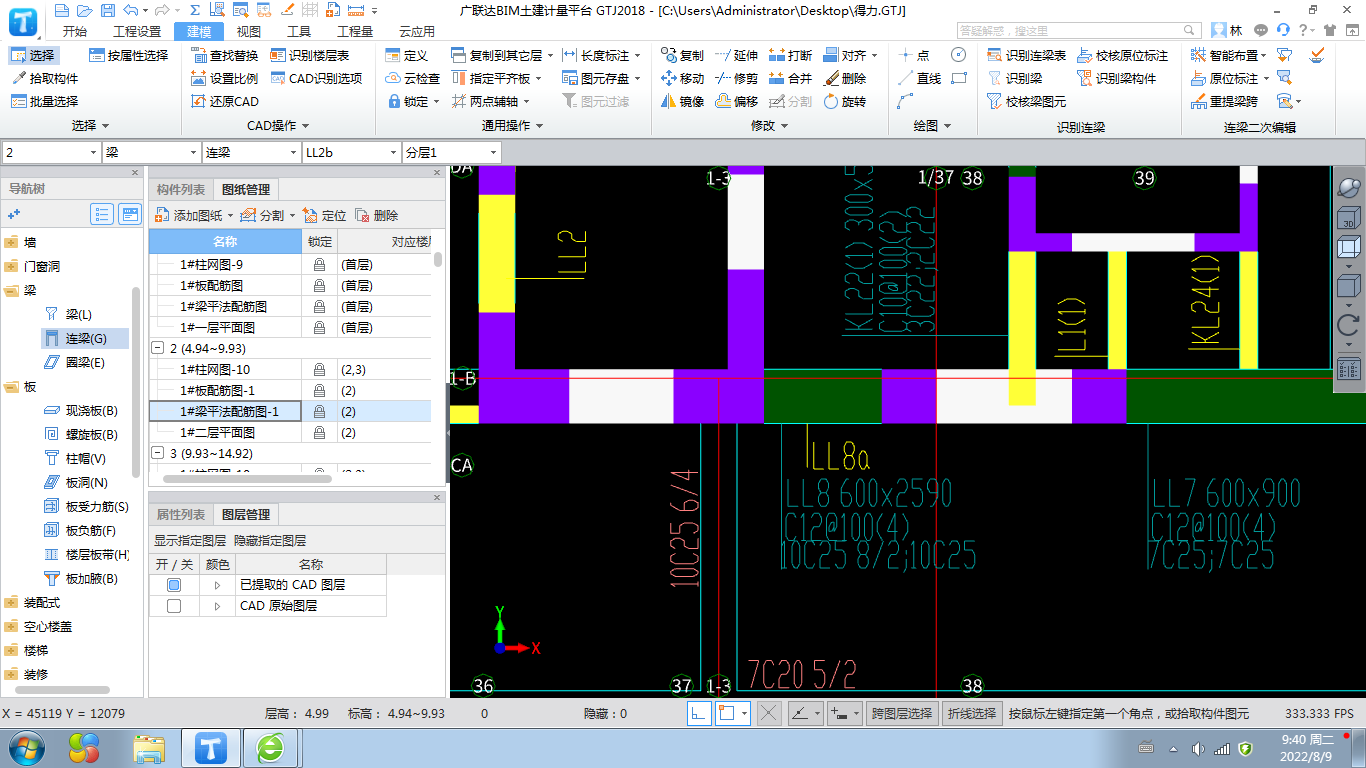Click 跨图层选择 status bar button
The image size is (1366, 768).
pos(902,713)
